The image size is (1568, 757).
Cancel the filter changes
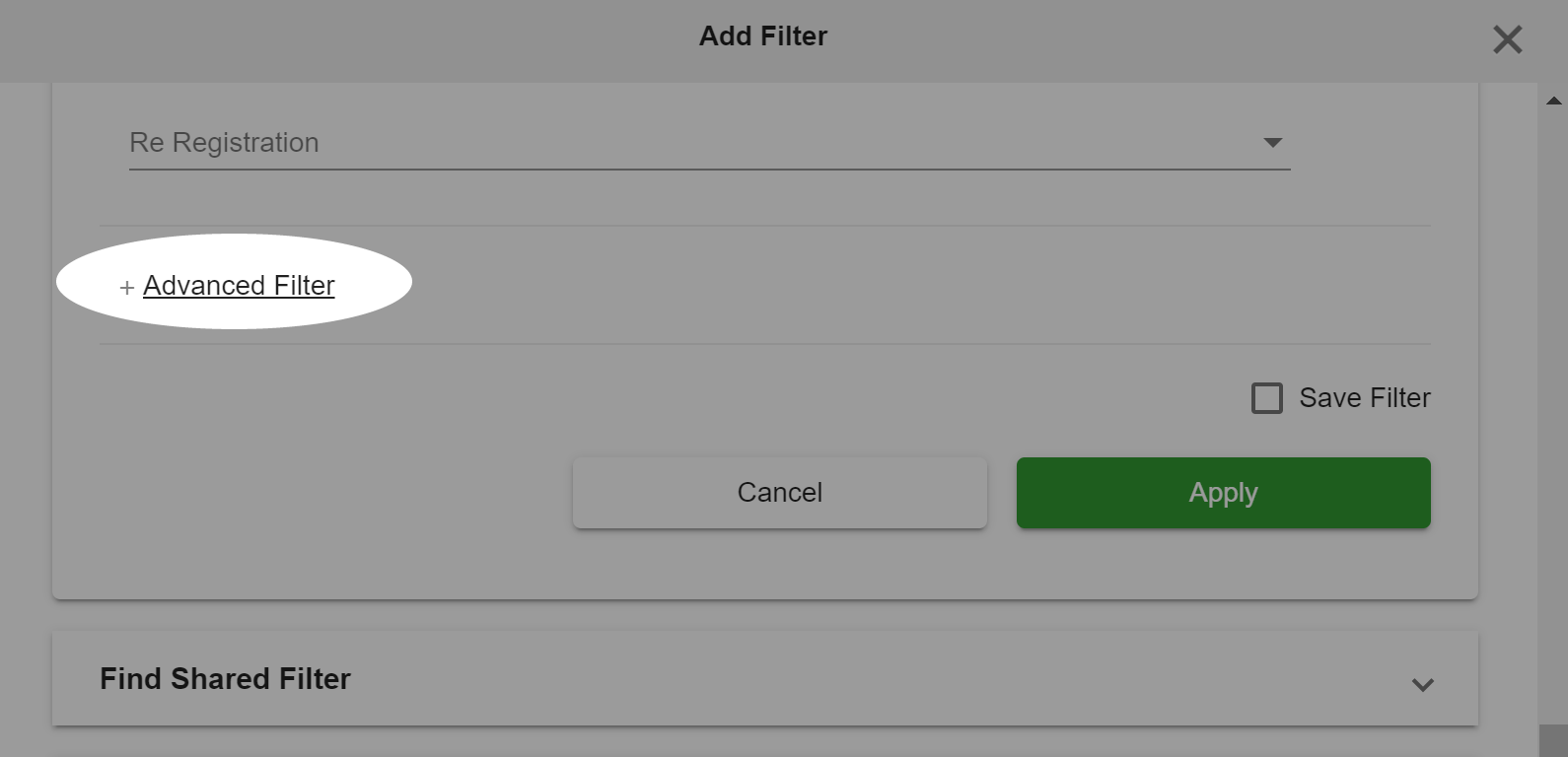pyautogui.click(x=779, y=492)
